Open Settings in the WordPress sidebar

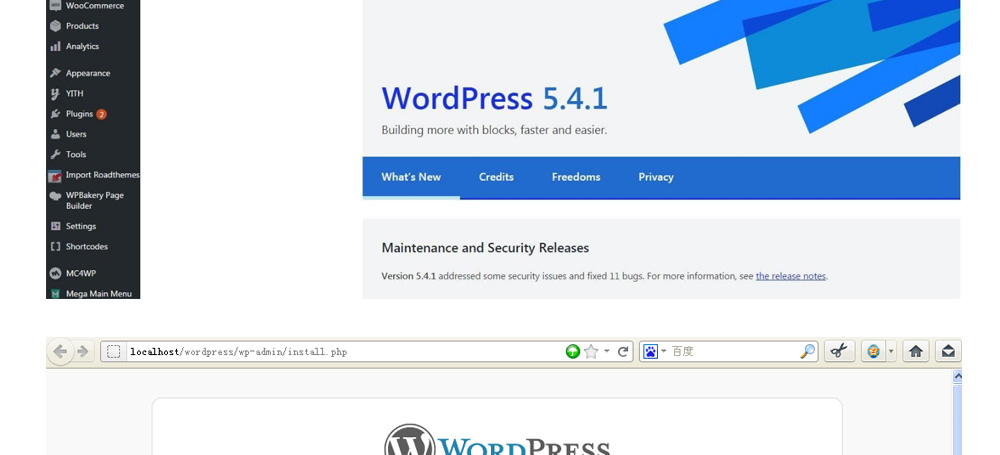(80, 226)
